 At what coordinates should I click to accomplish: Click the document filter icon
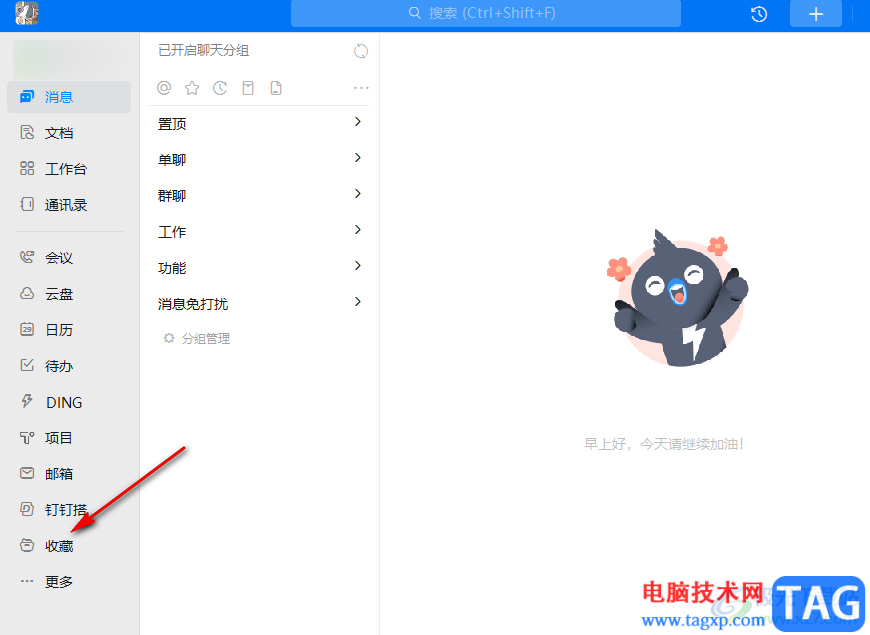coord(276,88)
